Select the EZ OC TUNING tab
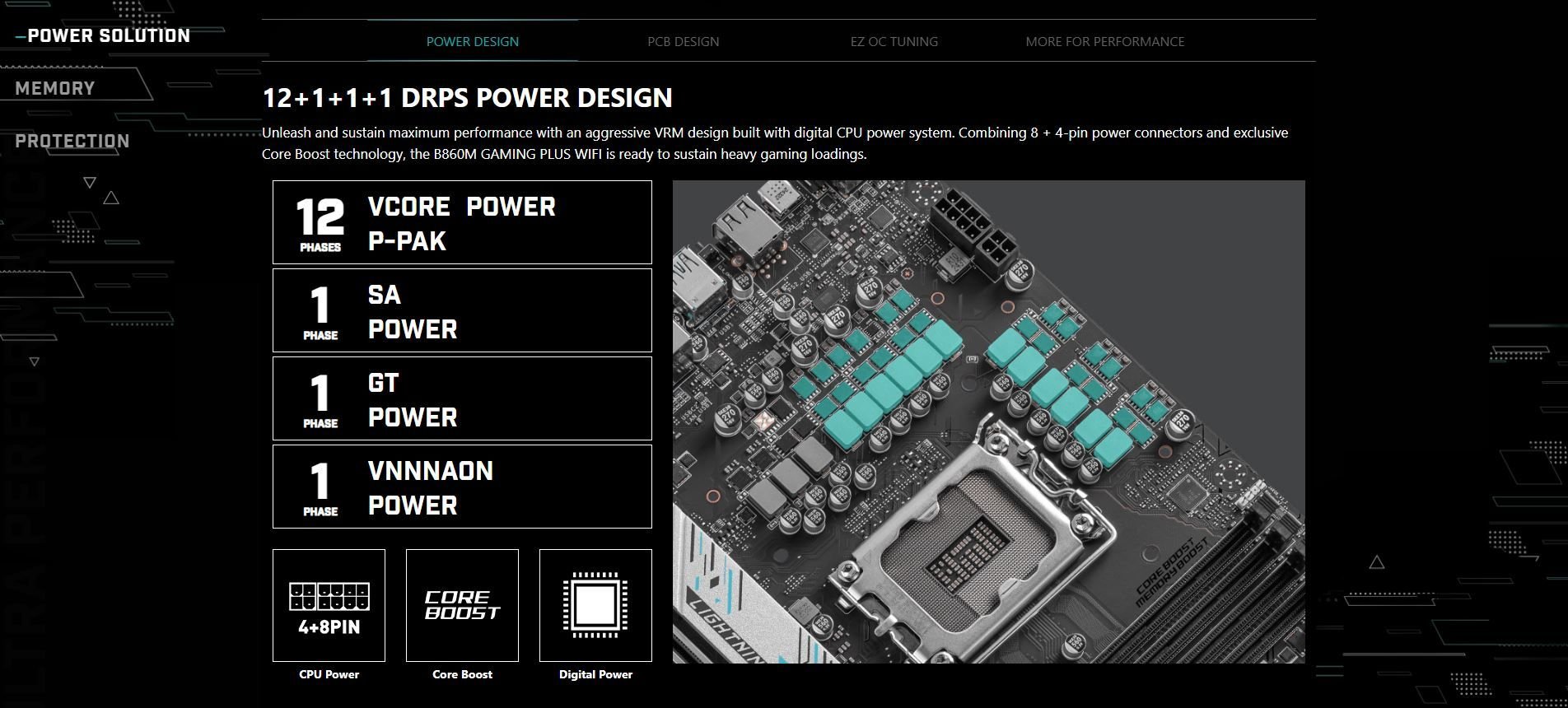Image resolution: width=1568 pixels, height=708 pixels. pyautogui.click(x=894, y=41)
